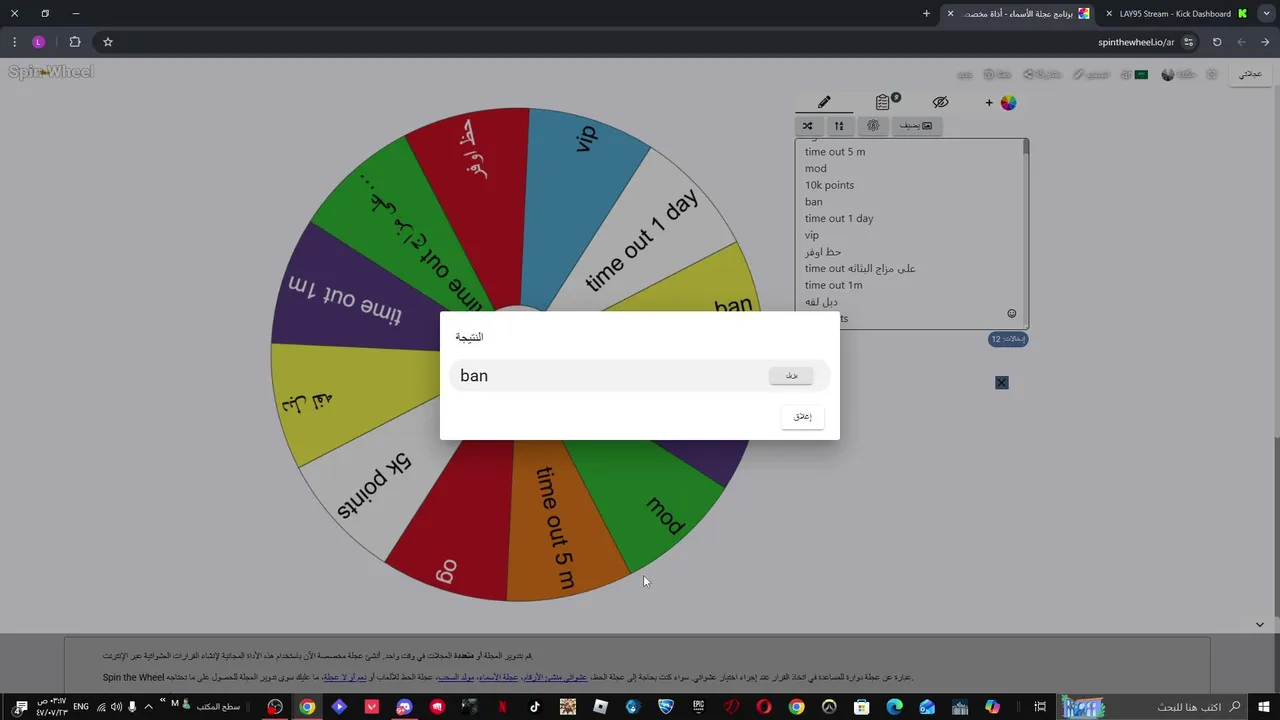Open Netflix from the taskbar

(x=502, y=707)
